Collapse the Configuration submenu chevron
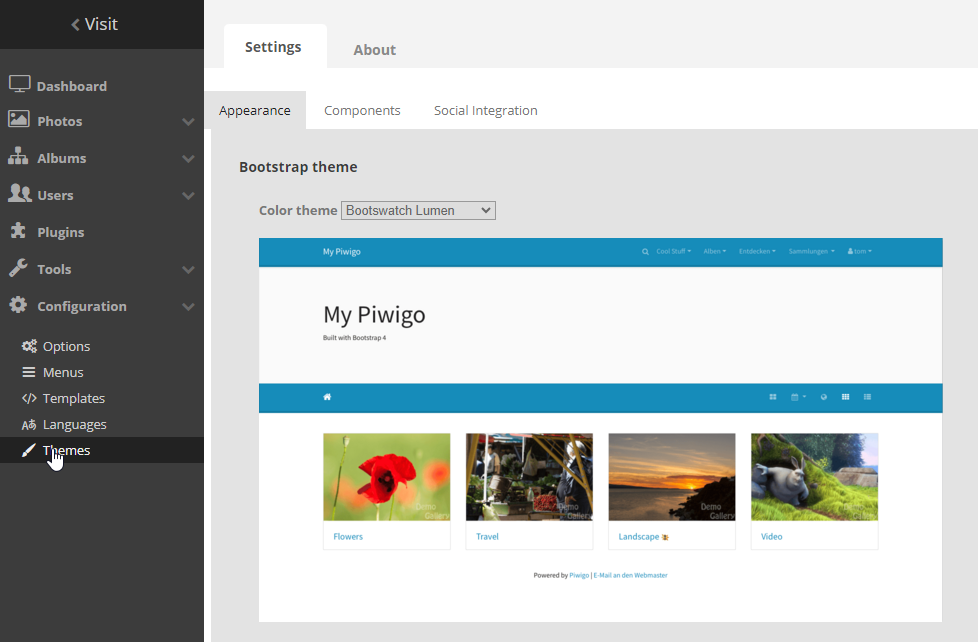 pos(188,306)
